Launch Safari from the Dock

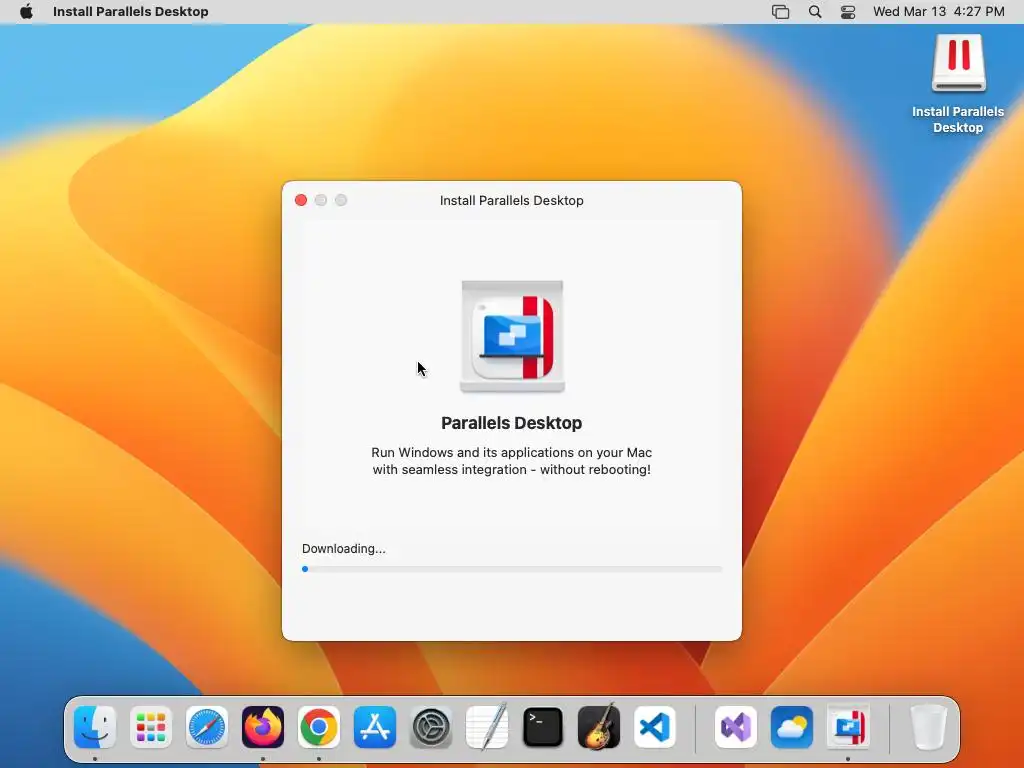[x=207, y=727]
